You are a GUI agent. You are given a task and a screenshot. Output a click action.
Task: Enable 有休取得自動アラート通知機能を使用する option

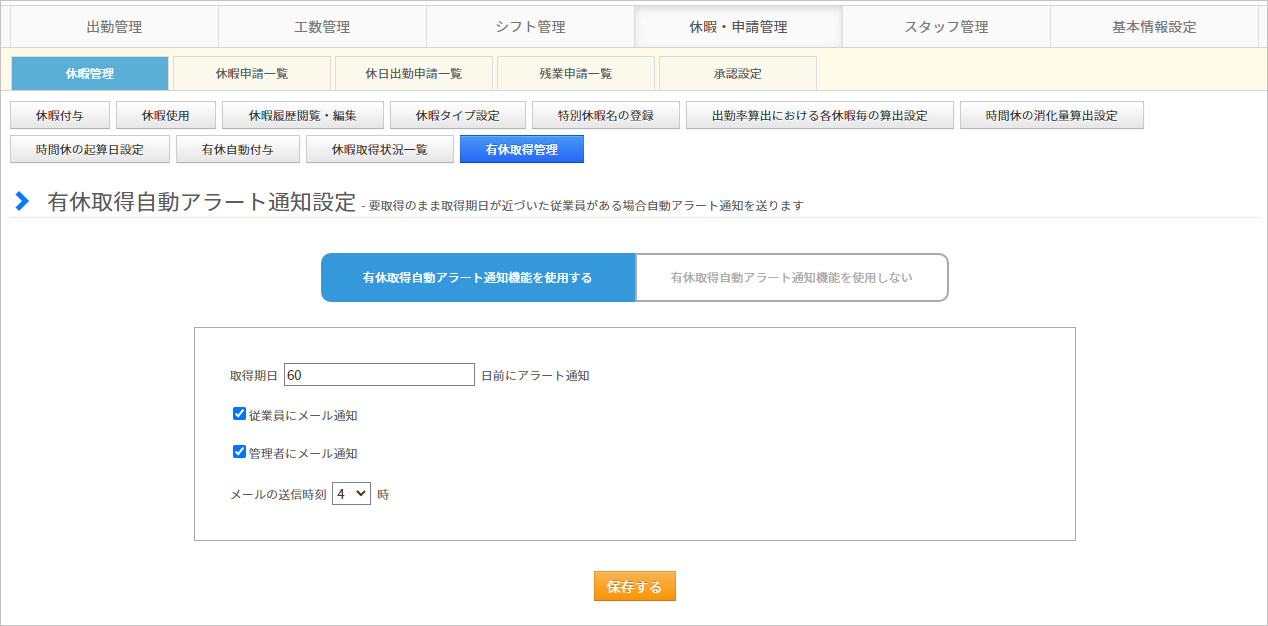(x=477, y=278)
